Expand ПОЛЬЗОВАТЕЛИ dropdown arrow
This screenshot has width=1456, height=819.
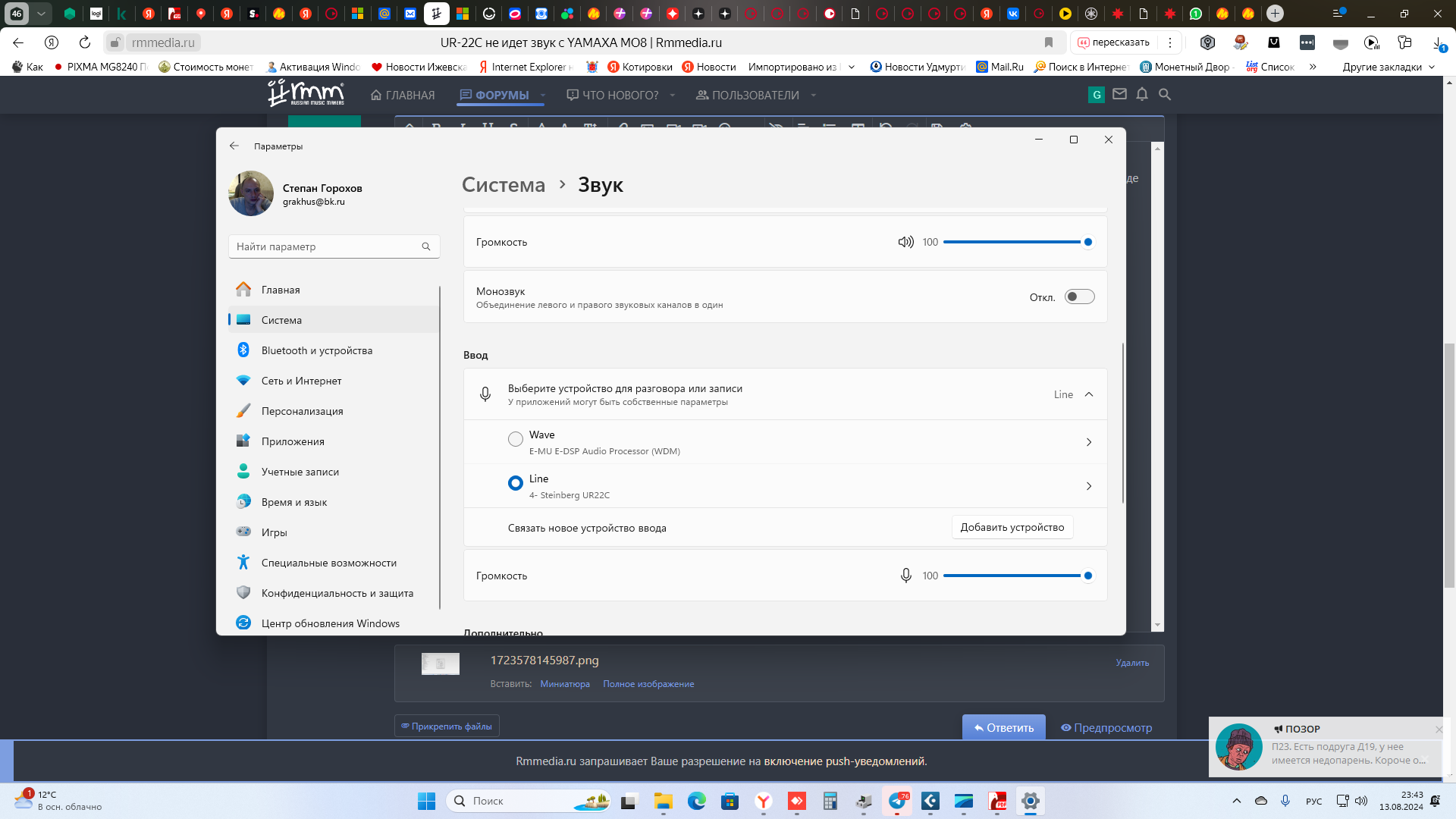813,96
